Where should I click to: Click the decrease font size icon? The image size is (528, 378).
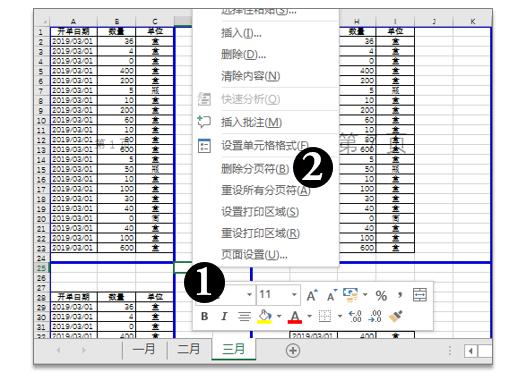tap(332, 296)
